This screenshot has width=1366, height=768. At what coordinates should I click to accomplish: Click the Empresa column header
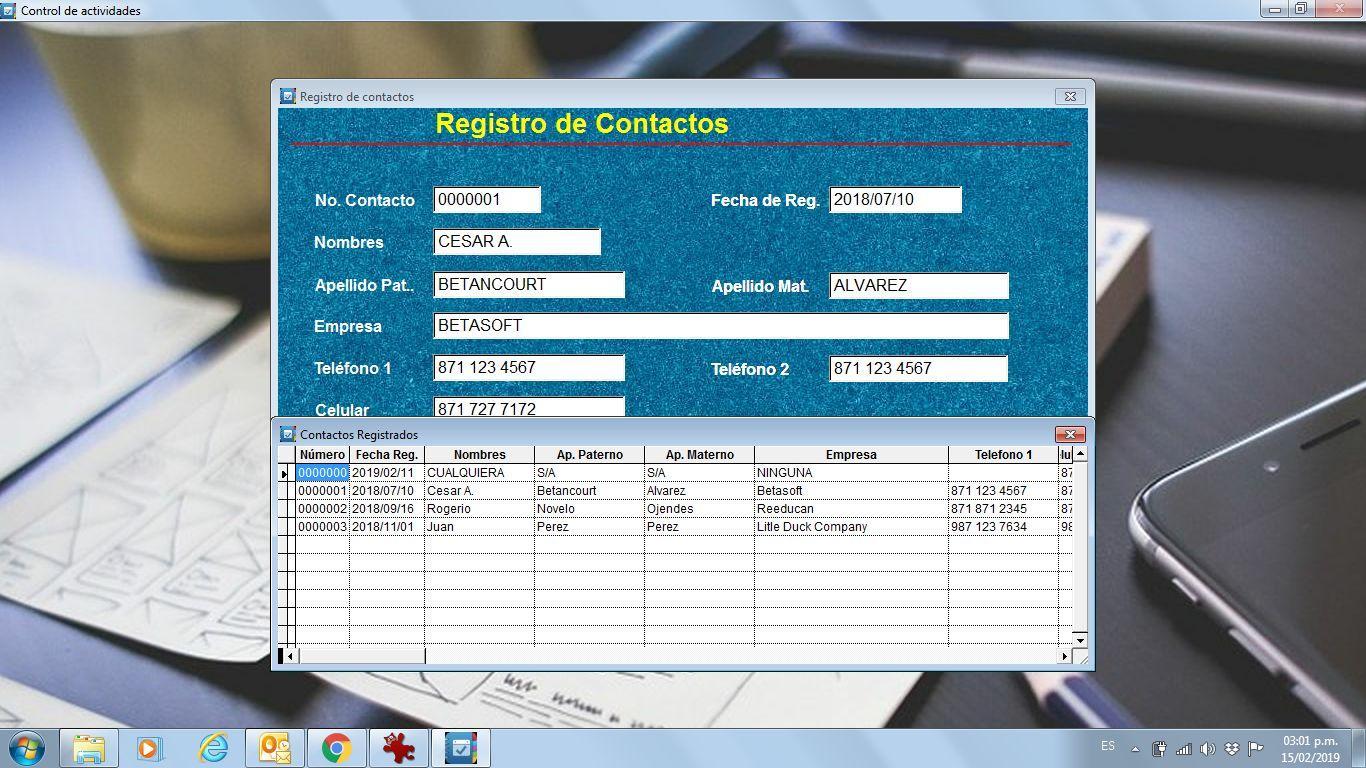point(851,455)
